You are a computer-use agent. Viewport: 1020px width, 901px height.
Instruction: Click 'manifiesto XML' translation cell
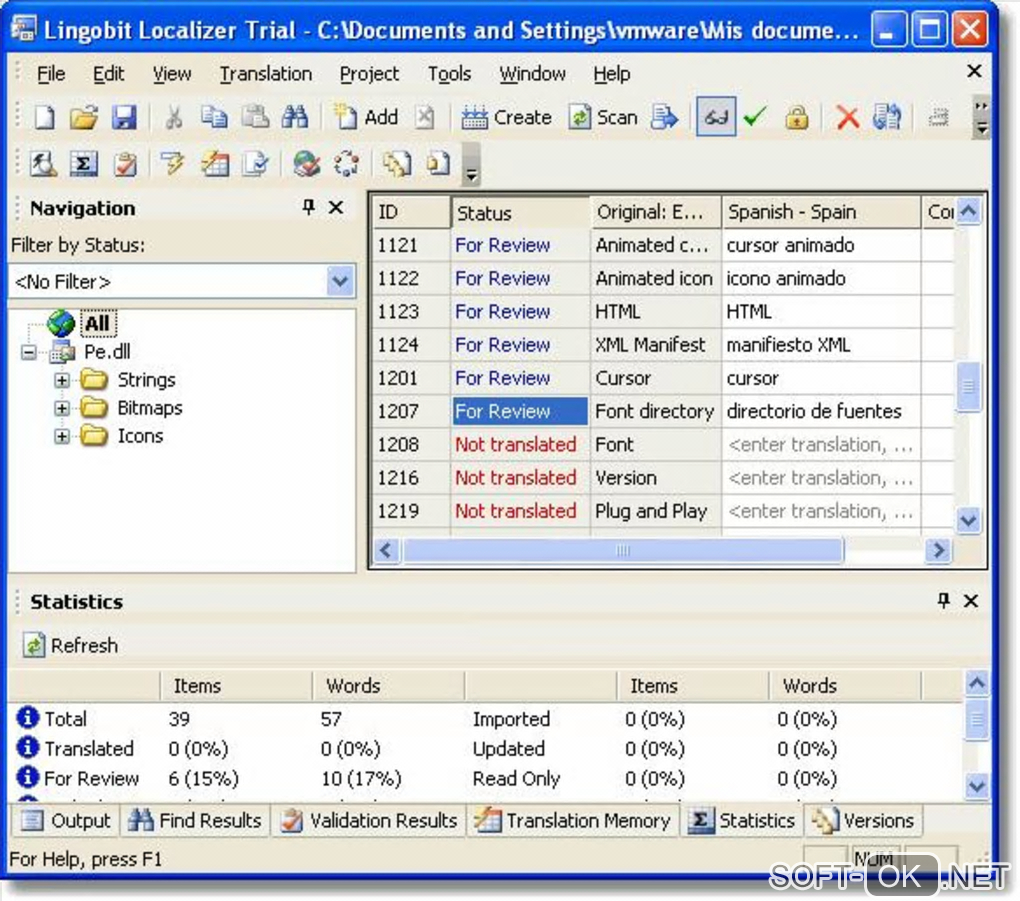[x=821, y=345]
